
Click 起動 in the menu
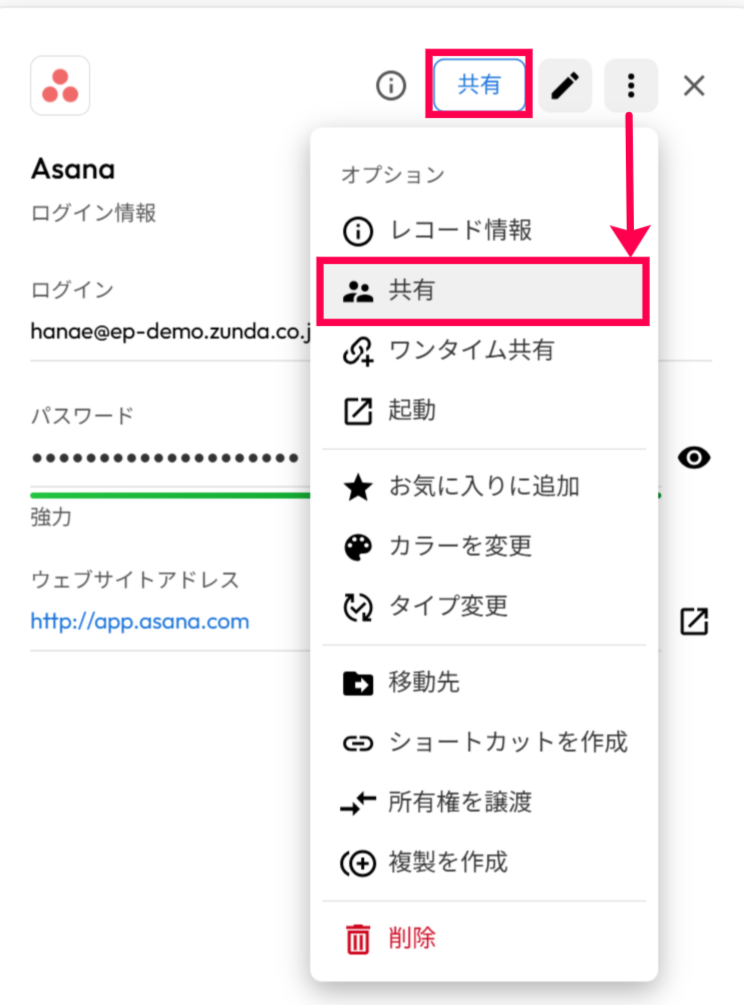click(x=412, y=410)
